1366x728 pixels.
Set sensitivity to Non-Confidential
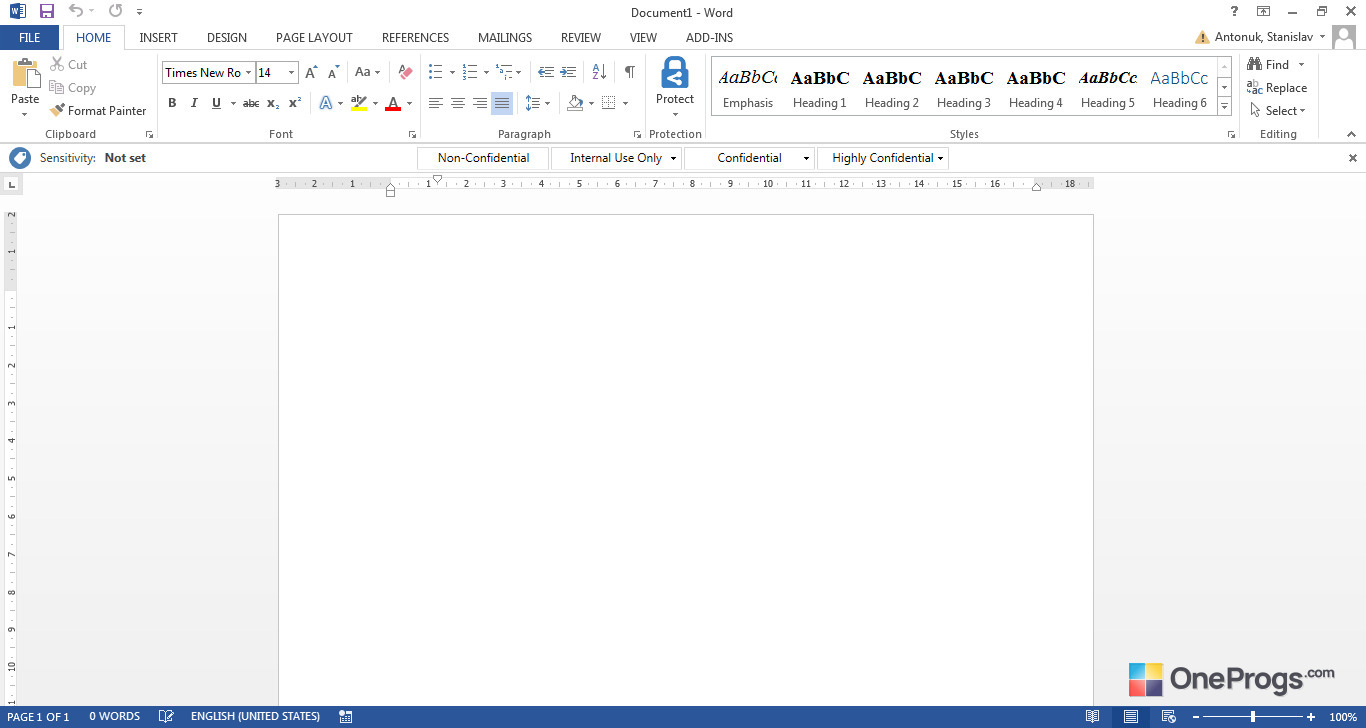pyautogui.click(x=483, y=158)
